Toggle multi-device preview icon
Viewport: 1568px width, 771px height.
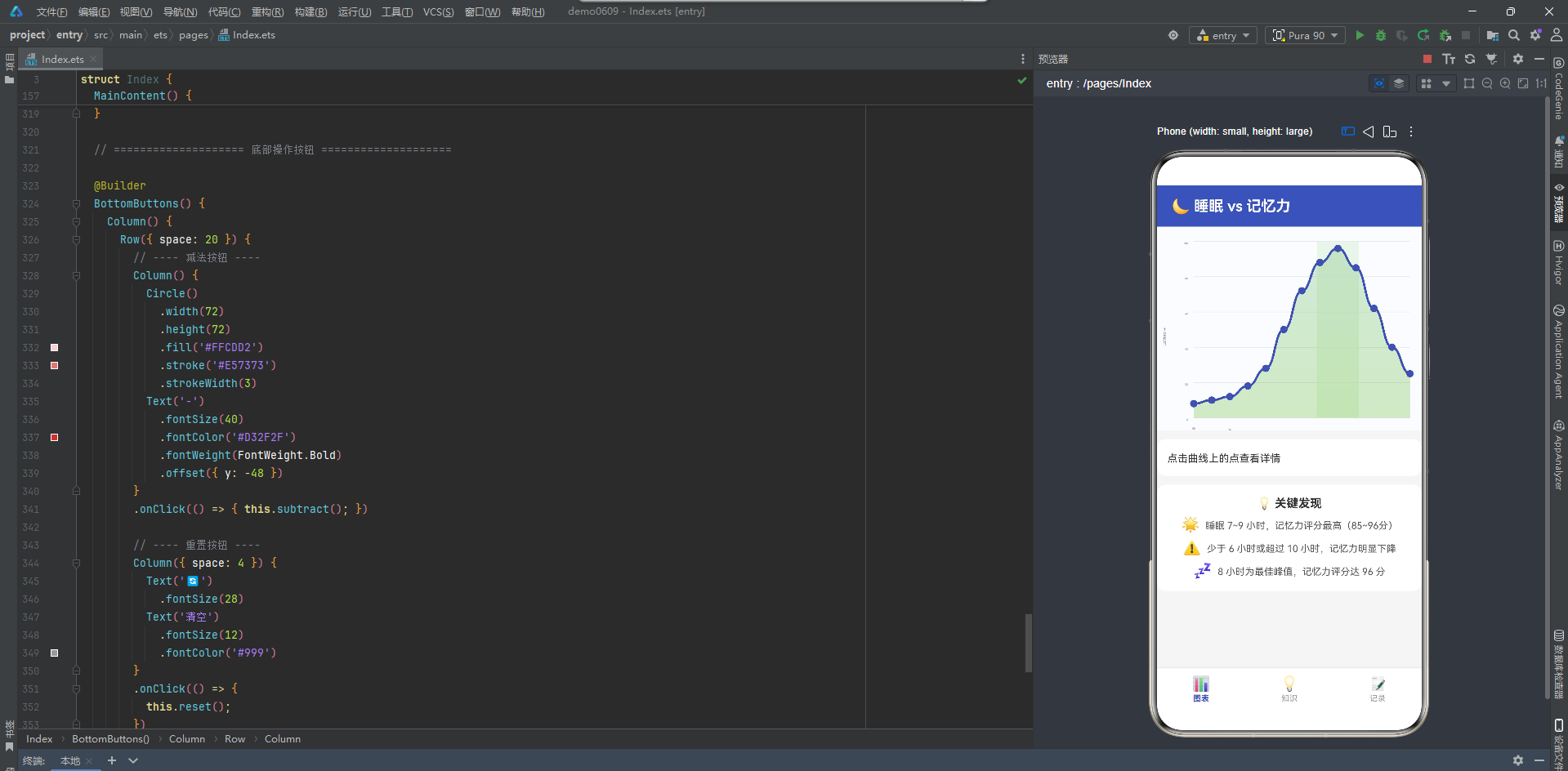click(1390, 131)
